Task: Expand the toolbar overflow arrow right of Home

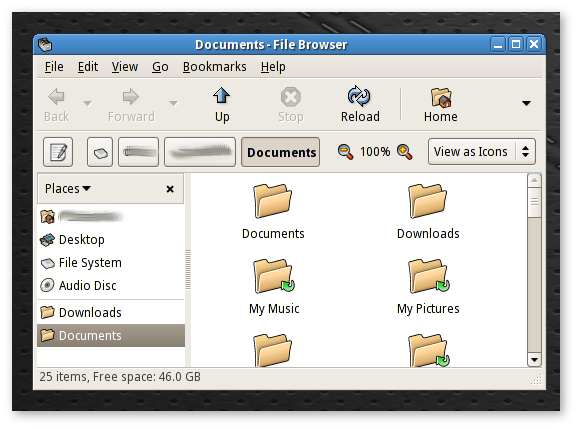Action: pyautogui.click(x=526, y=103)
